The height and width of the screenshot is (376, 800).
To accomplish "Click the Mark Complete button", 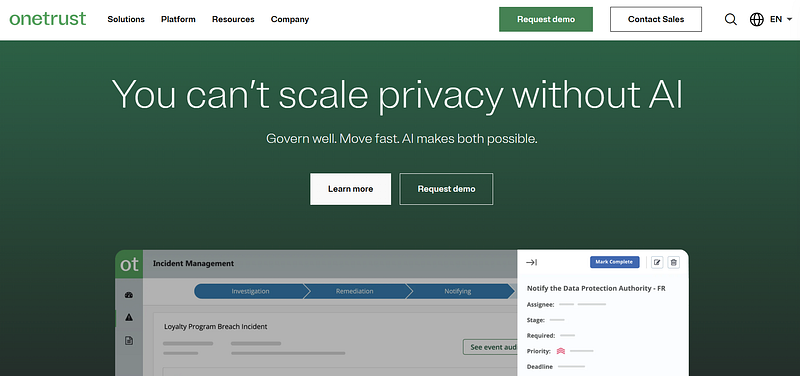I will click(614, 262).
